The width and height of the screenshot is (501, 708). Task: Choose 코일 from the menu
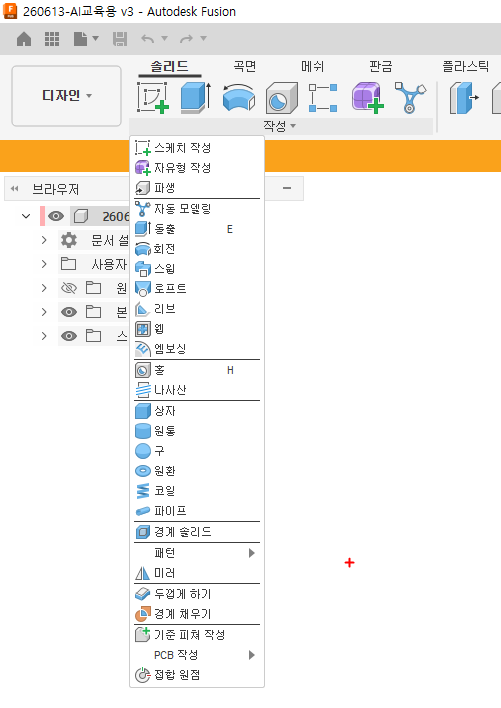[x=197, y=491]
